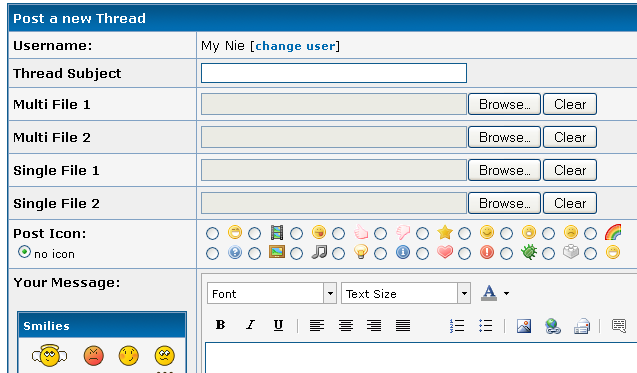Click inside the message body text area

tap(421, 358)
